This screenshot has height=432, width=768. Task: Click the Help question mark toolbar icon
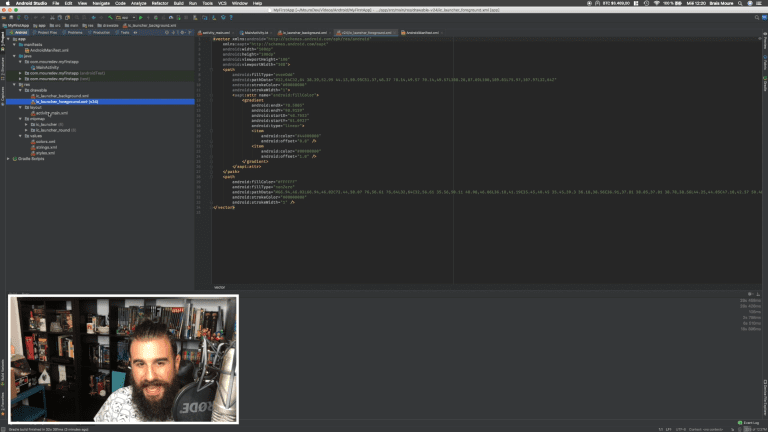[231, 18]
